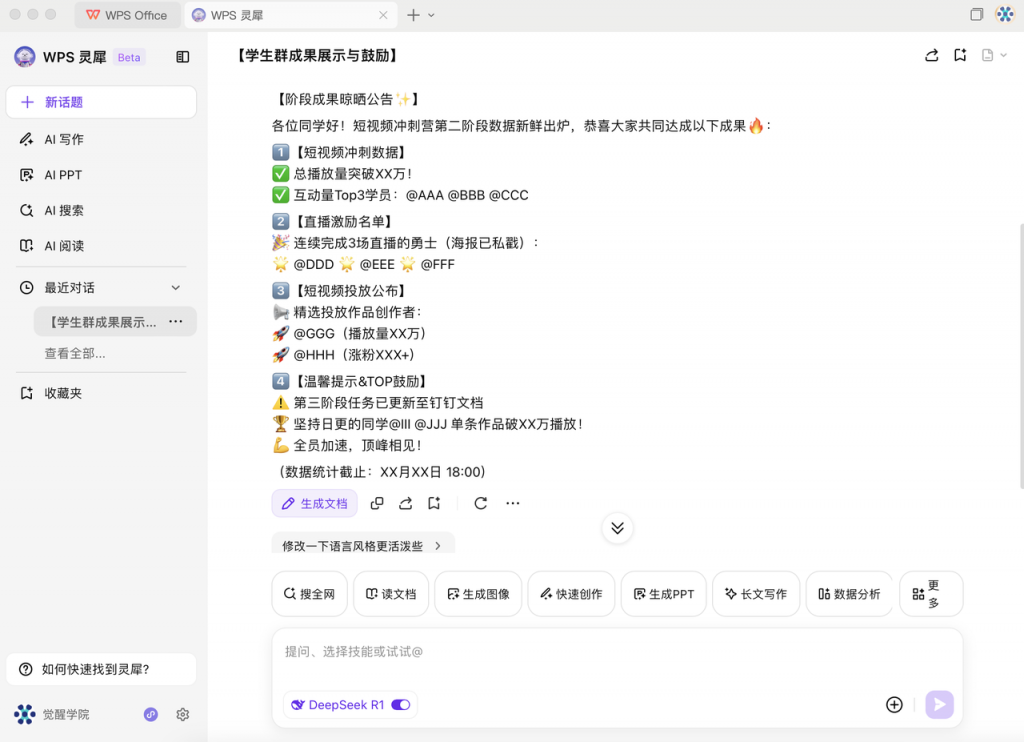Jump to bottom with double-chevron button
The image size is (1024, 742).
tap(617, 528)
